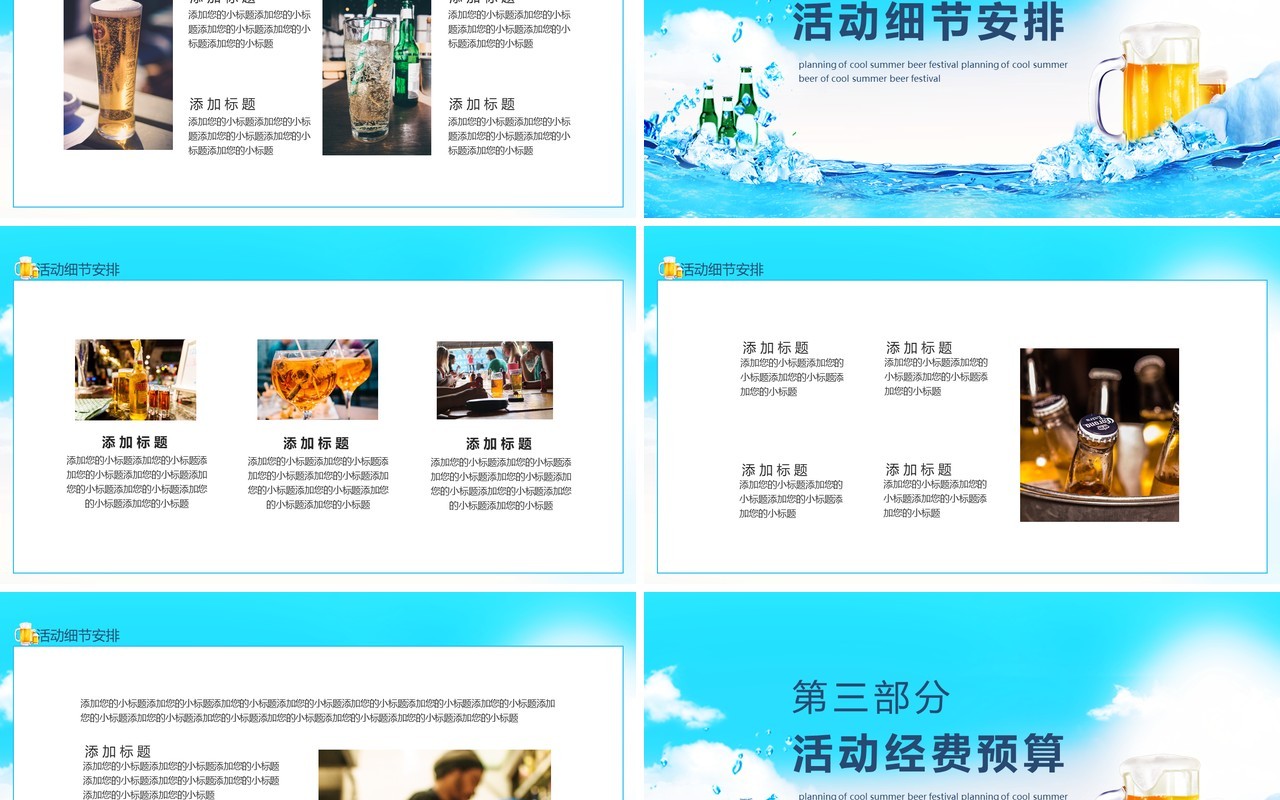This screenshot has width=1280, height=800.
Task: Click the beer mug icon heading the bottom-left slide
Action: point(26,634)
